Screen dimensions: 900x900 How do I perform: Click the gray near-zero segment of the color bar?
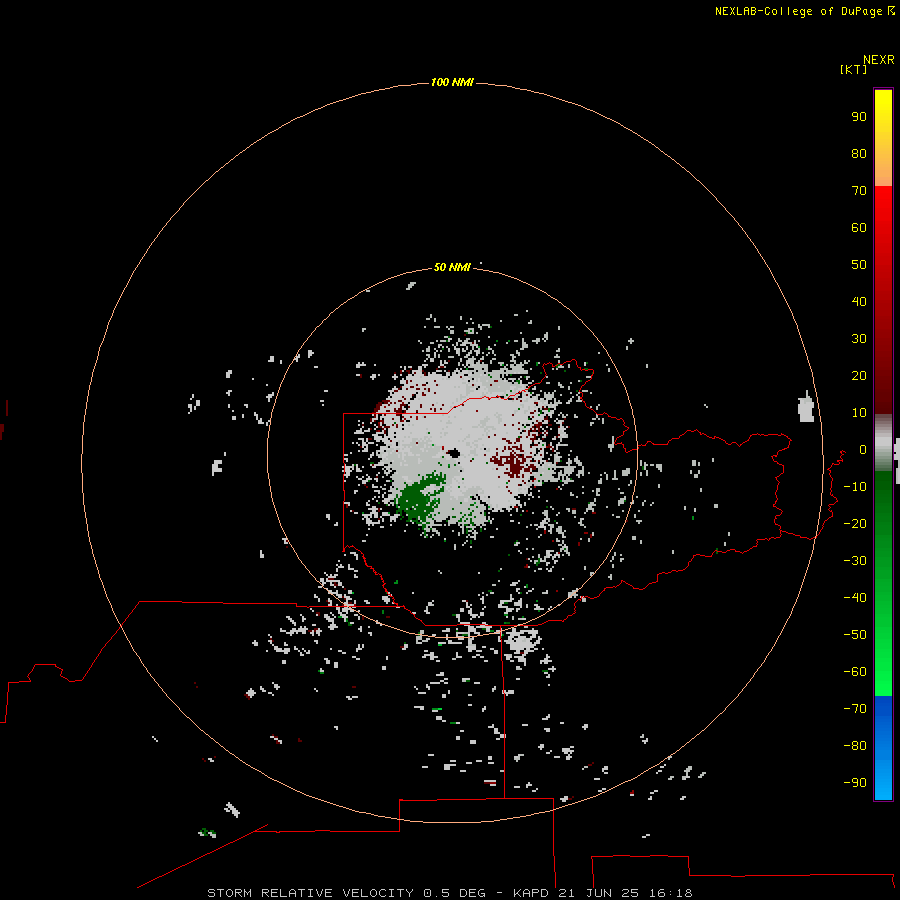coord(883,443)
